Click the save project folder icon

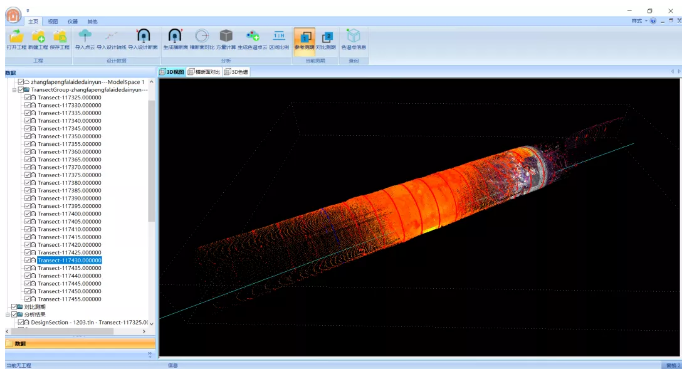pos(60,36)
